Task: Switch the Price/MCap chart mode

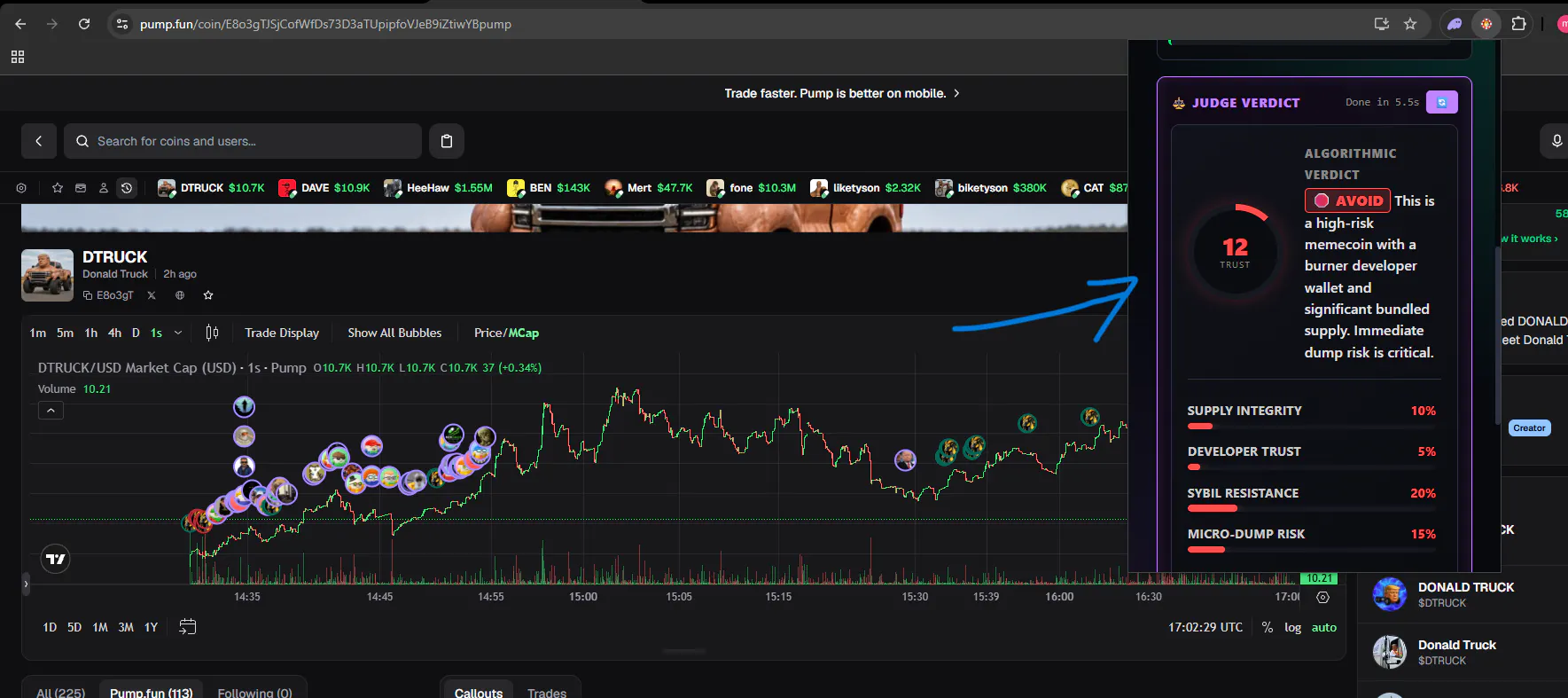Action: 506,333
